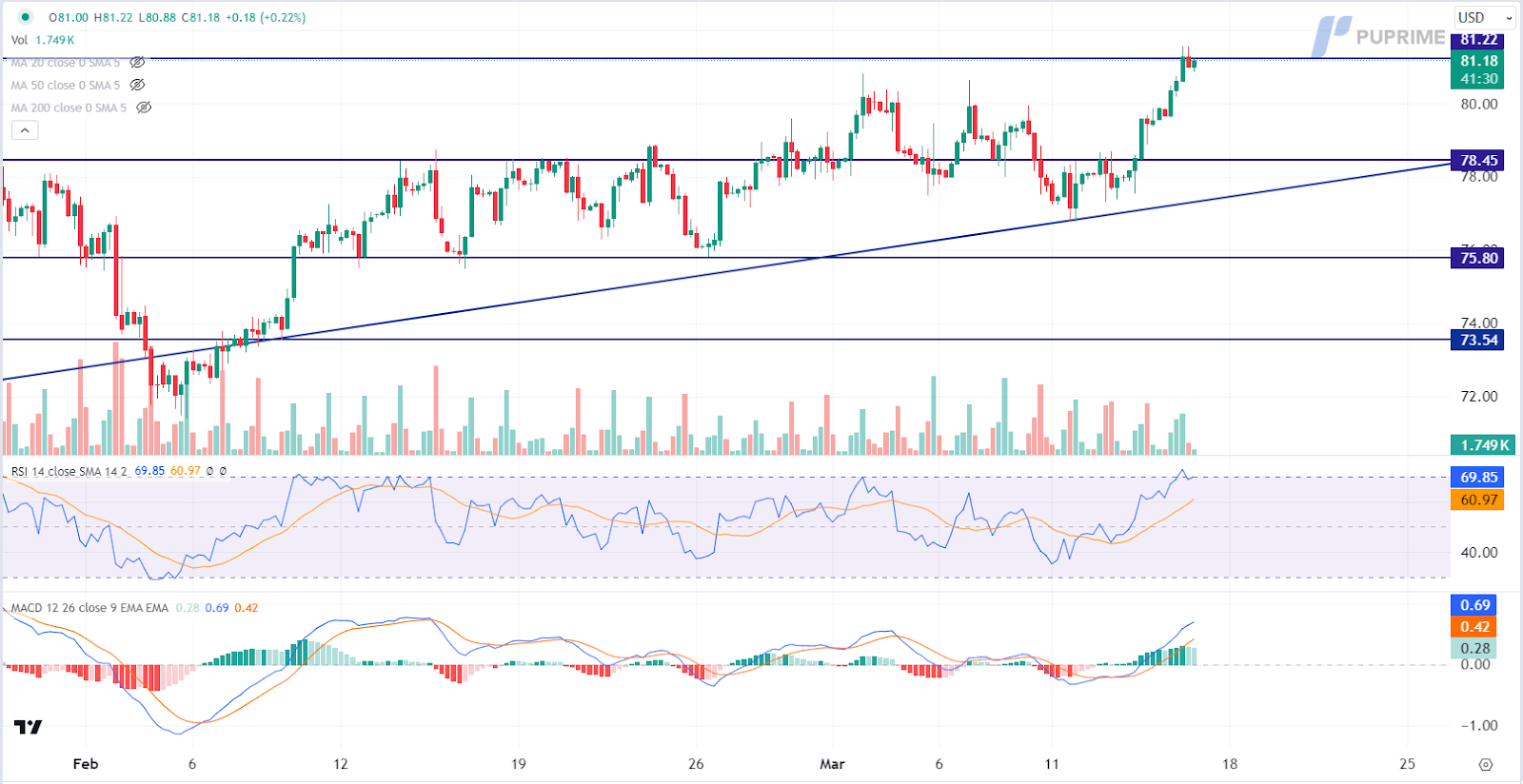The width and height of the screenshot is (1523, 784).
Task: Click the OHLC price readout at top
Action: [x=177, y=17]
